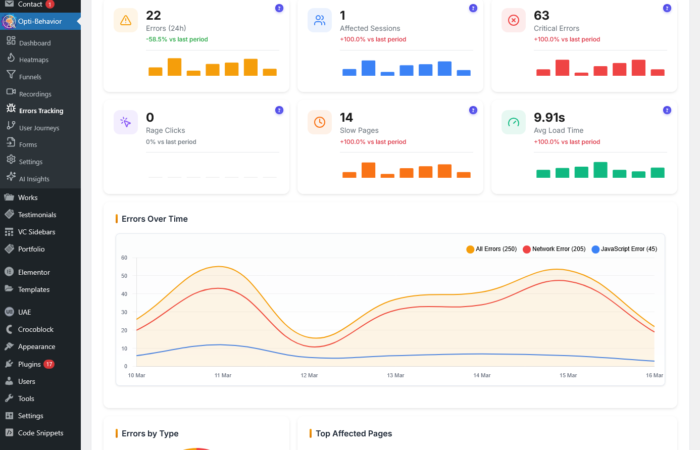Screen dimensions: 700x450
Task: Expand the Appearance admin menu
Action: (37, 346)
